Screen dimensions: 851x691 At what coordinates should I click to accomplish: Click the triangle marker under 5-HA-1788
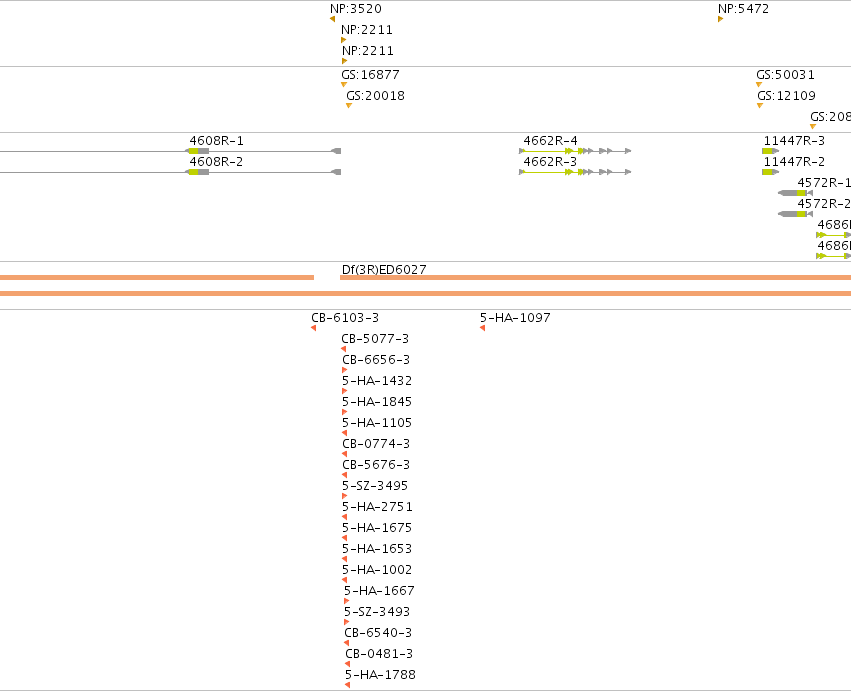click(347, 685)
